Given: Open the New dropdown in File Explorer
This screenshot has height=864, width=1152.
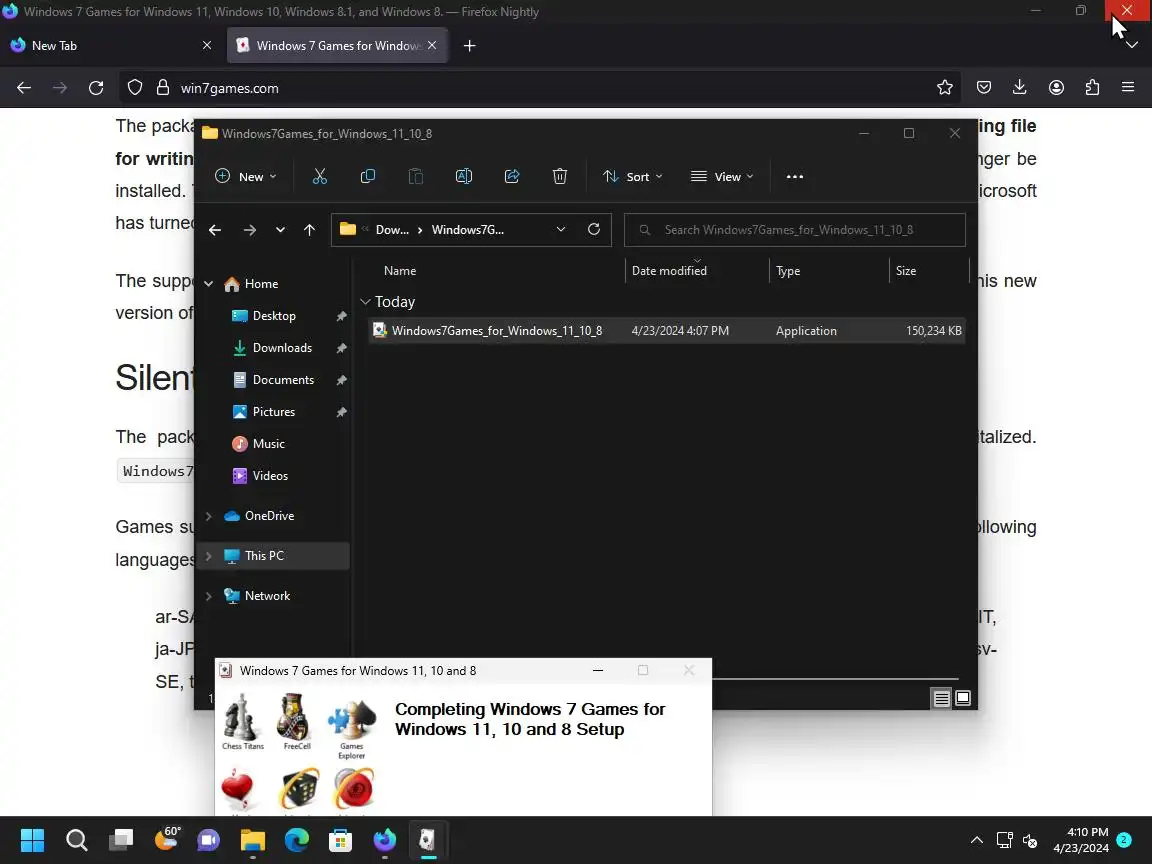Looking at the screenshot, I should tap(245, 176).
